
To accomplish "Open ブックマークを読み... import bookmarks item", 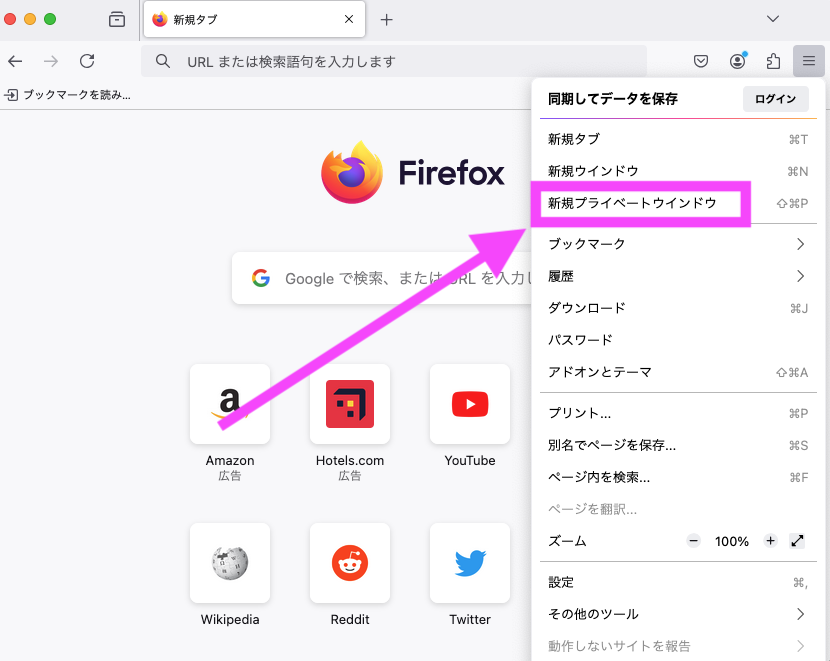I will click(68, 95).
